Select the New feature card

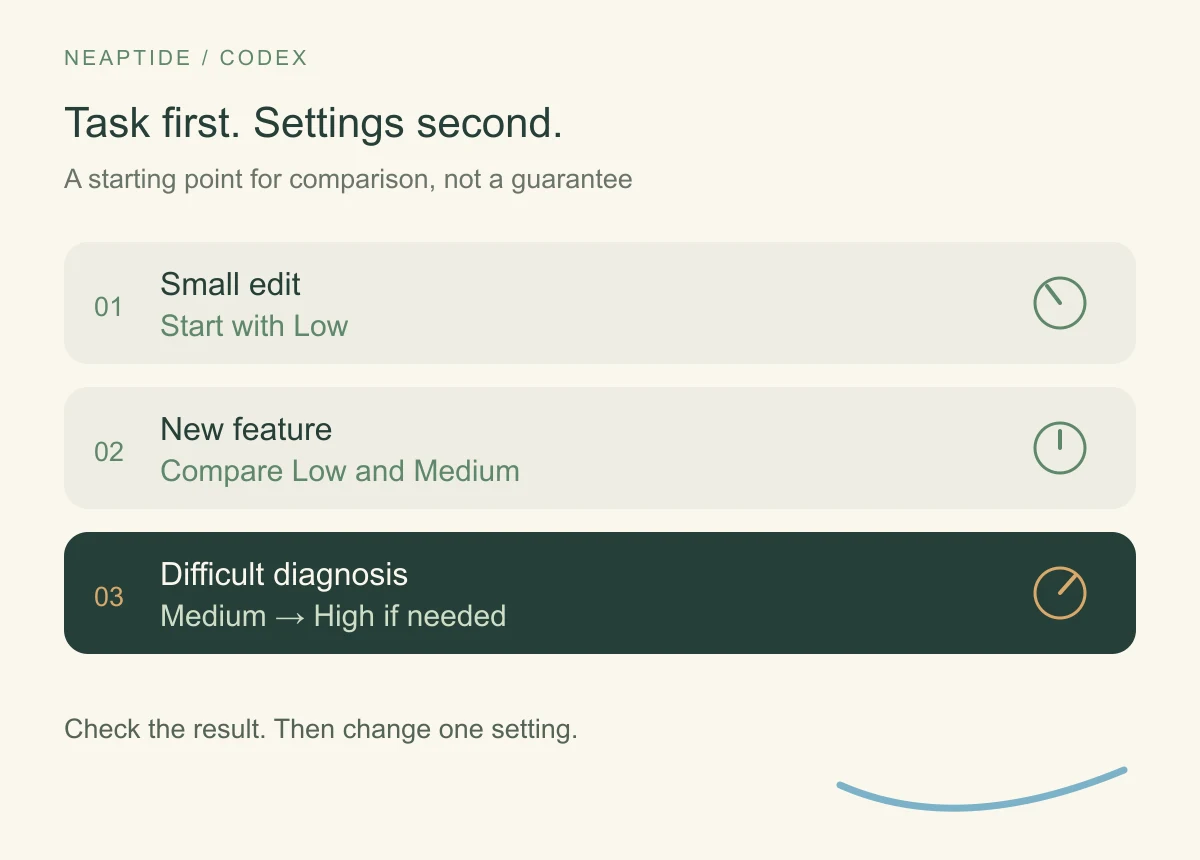600,448
